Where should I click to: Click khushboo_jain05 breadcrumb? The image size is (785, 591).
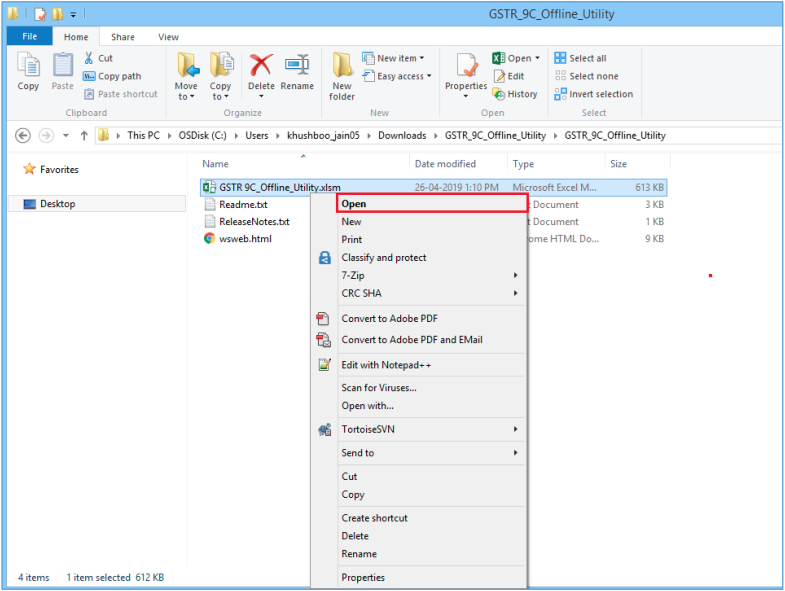pos(323,136)
